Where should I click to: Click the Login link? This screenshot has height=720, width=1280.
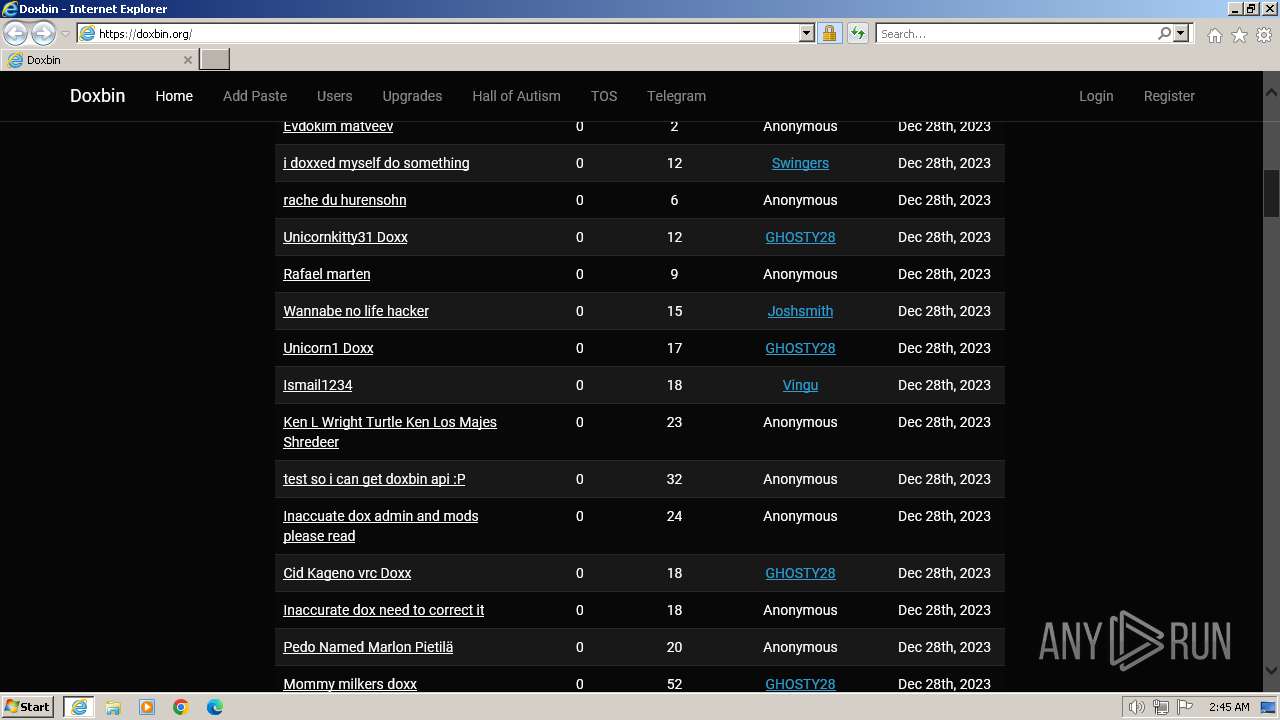[x=1096, y=96]
